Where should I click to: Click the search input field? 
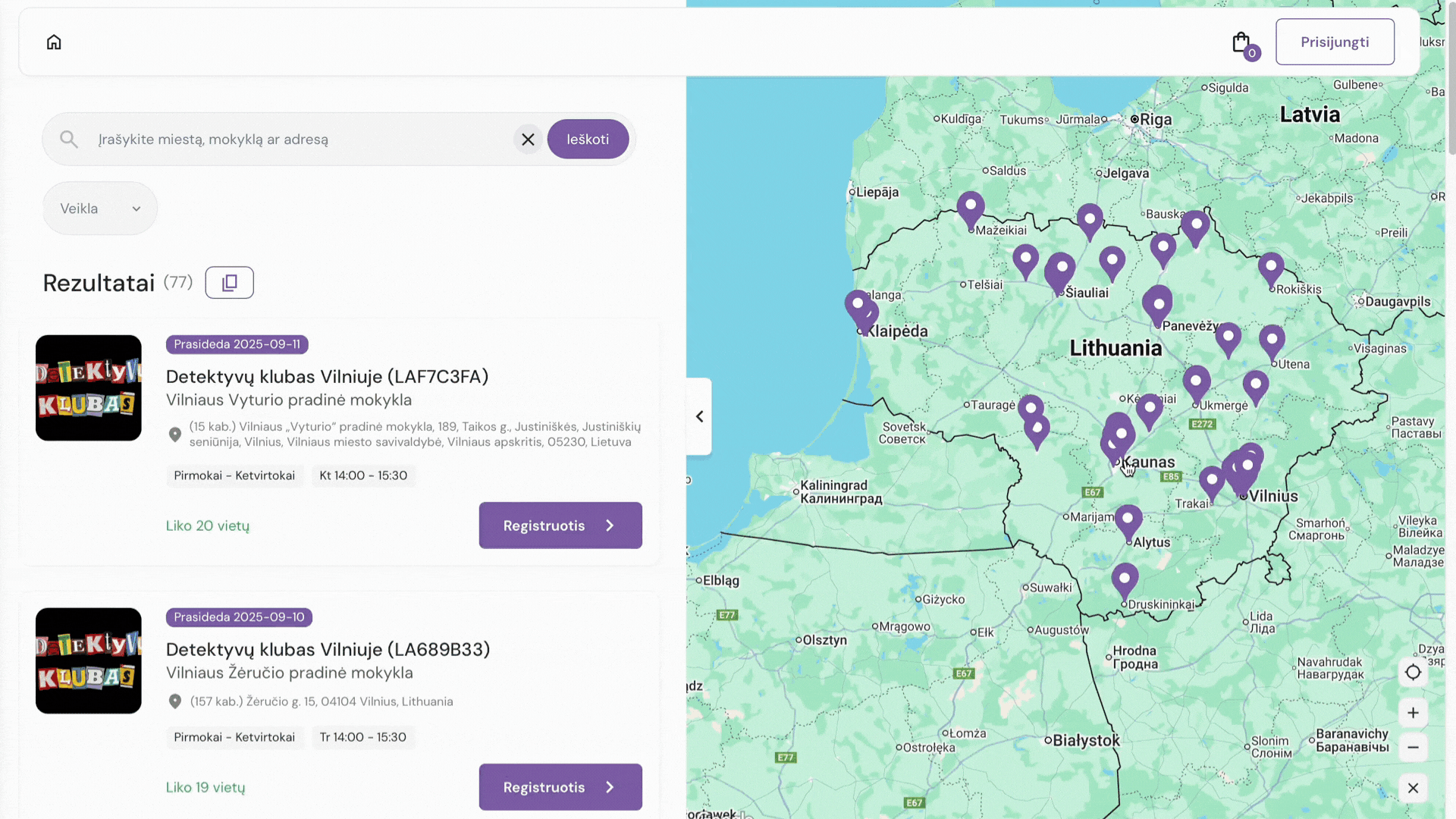[303, 139]
